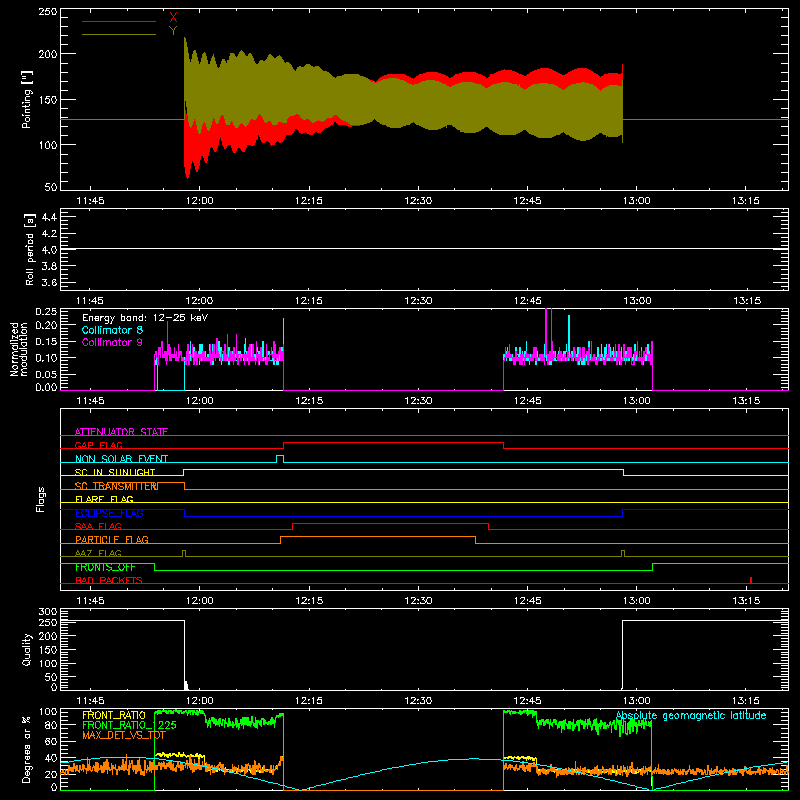Click 12:30 time label under Quality plot

coord(418,701)
